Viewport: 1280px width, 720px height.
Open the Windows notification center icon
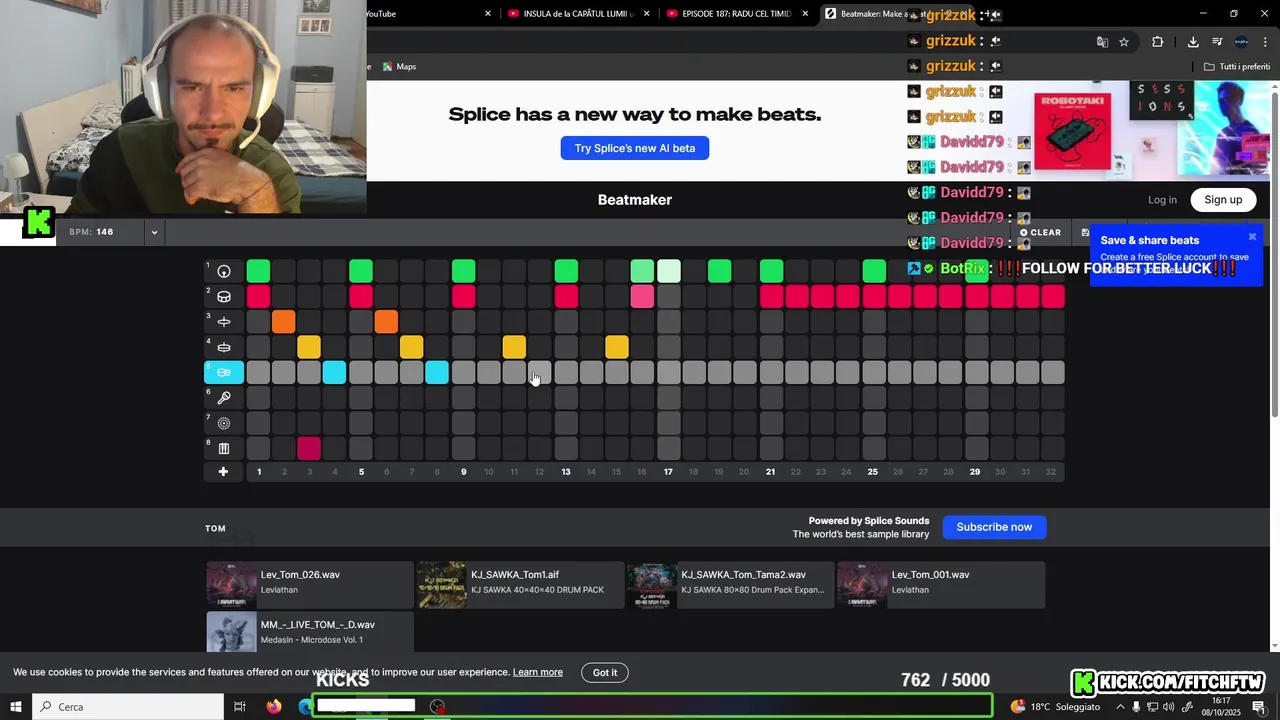(1259, 707)
